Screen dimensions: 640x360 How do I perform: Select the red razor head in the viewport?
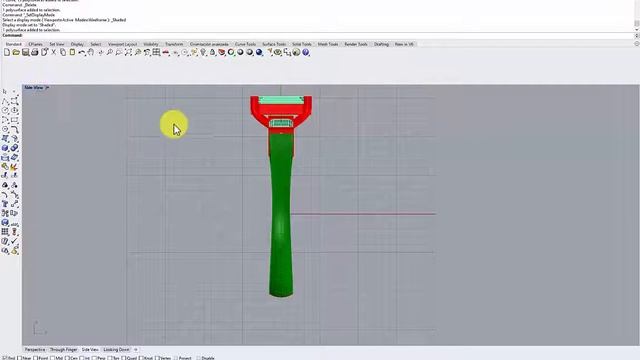pyautogui.click(x=281, y=110)
